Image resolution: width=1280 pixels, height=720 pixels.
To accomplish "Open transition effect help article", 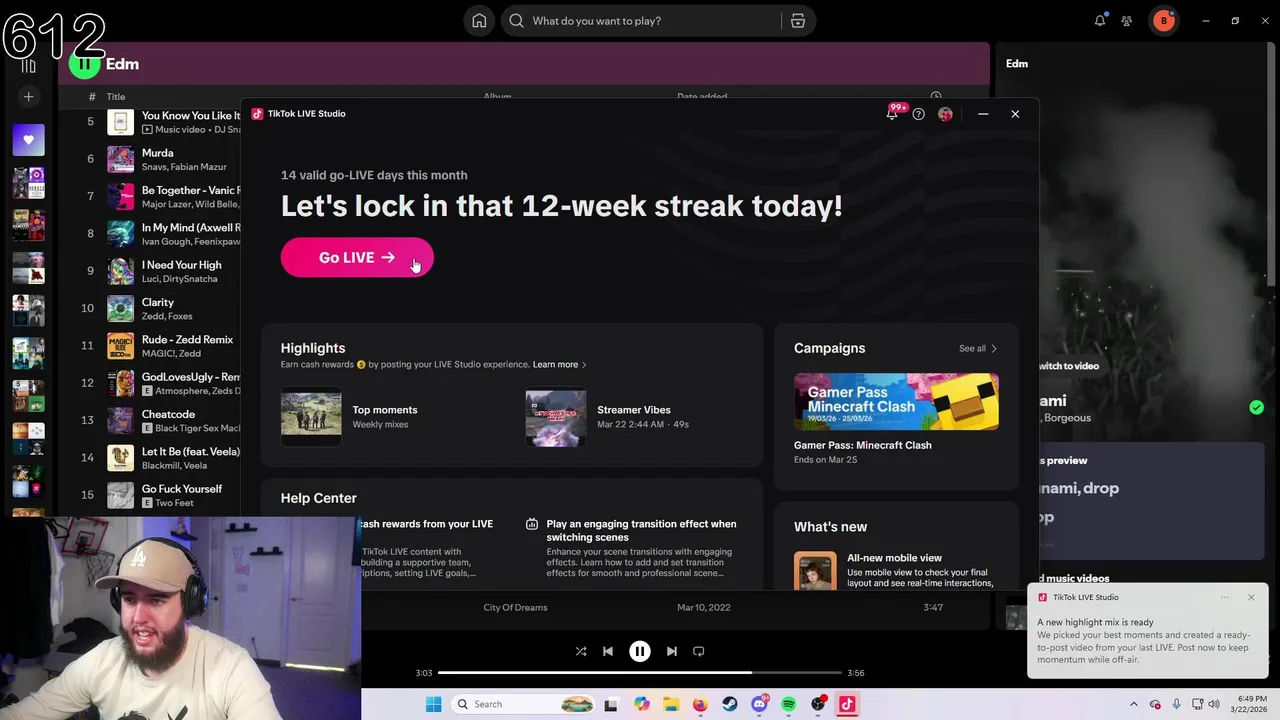I will point(641,530).
